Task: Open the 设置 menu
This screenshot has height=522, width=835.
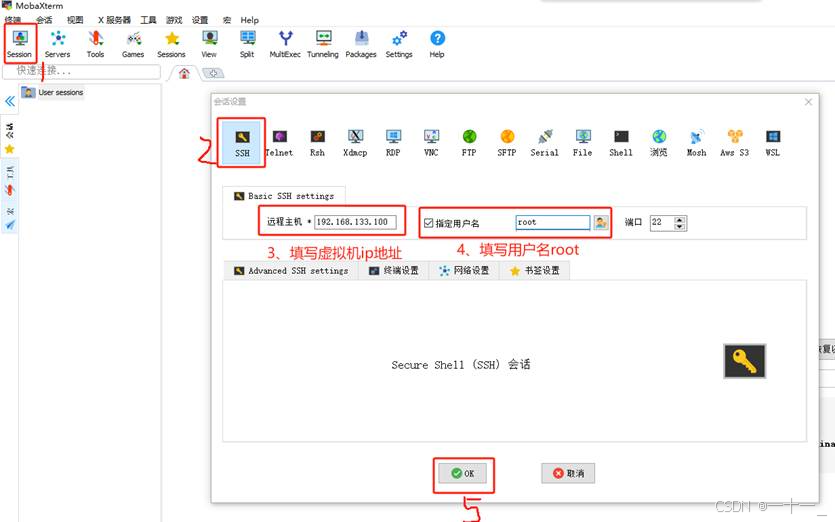Action: [x=200, y=20]
